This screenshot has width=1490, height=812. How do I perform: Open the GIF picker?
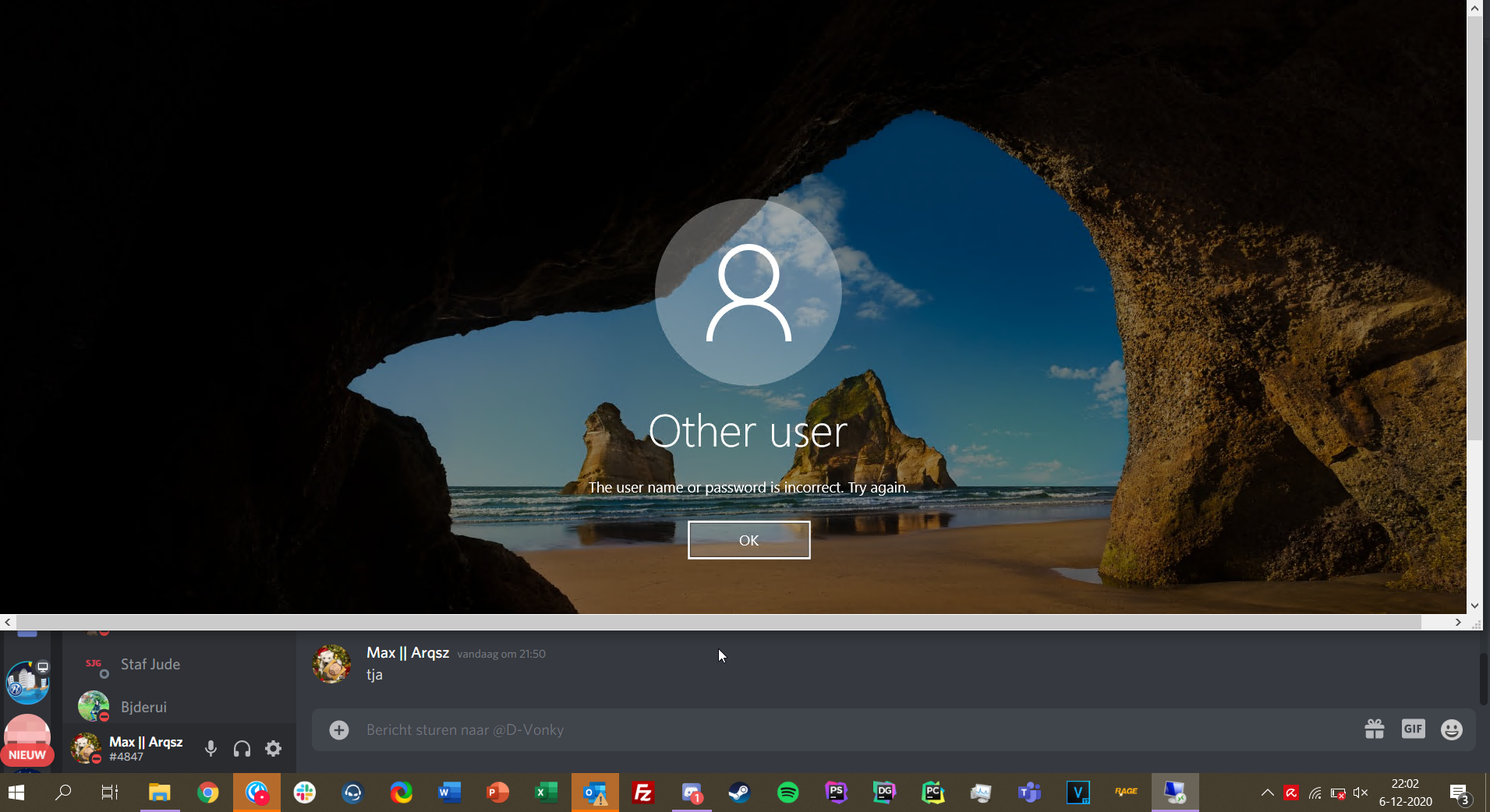click(x=1413, y=729)
